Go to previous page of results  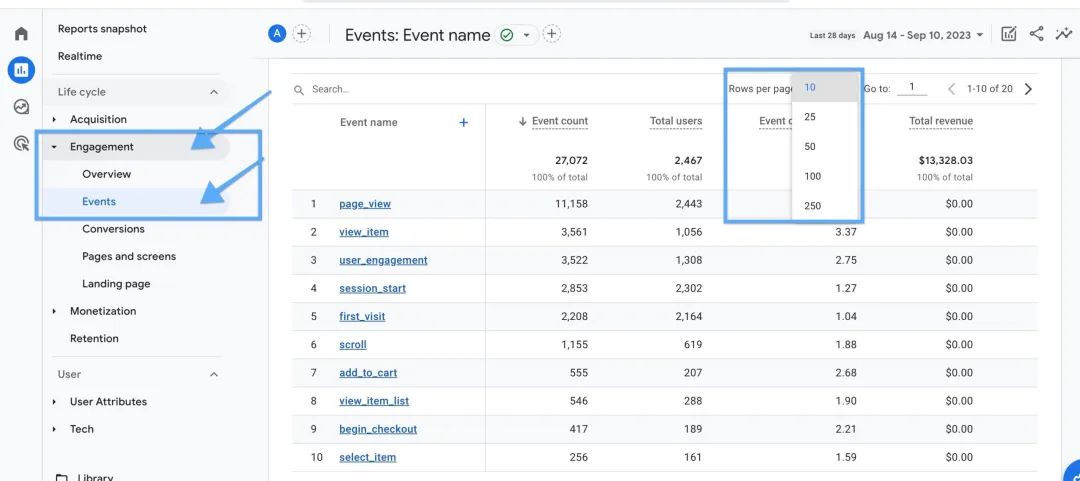click(952, 89)
